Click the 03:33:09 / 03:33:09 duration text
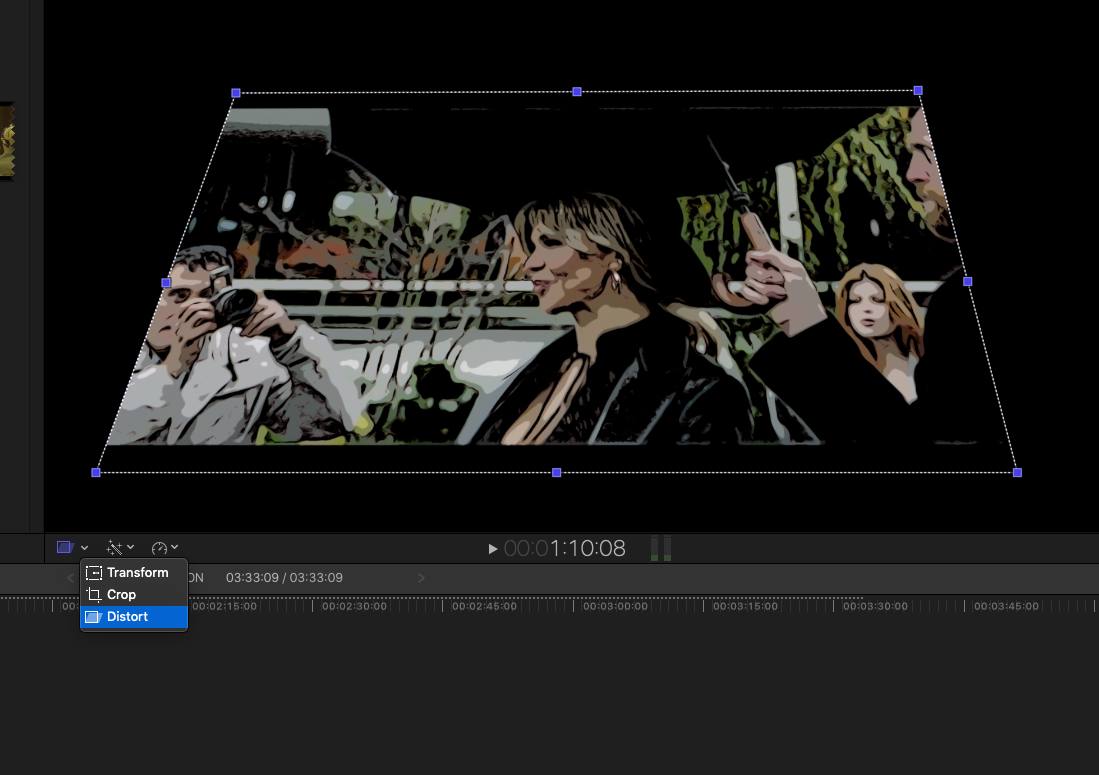This screenshot has height=775, width=1099. 284,578
